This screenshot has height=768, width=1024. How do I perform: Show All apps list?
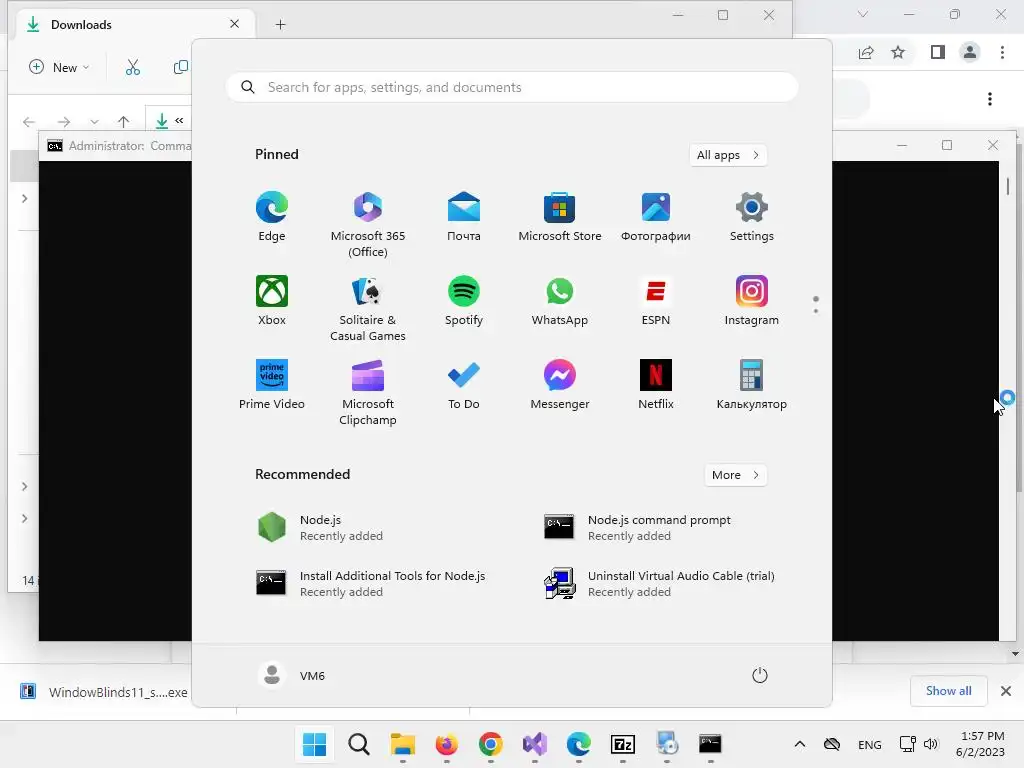pos(728,155)
